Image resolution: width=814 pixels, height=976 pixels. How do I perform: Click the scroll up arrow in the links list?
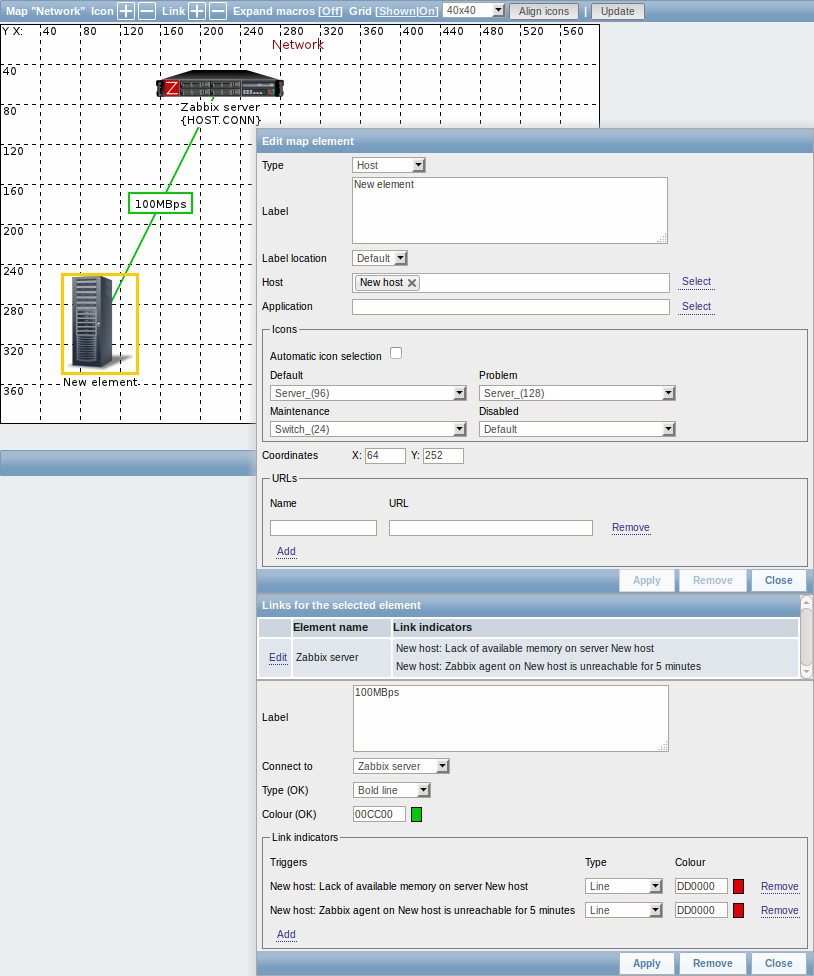pyautogui.click(x=806, y=602)
